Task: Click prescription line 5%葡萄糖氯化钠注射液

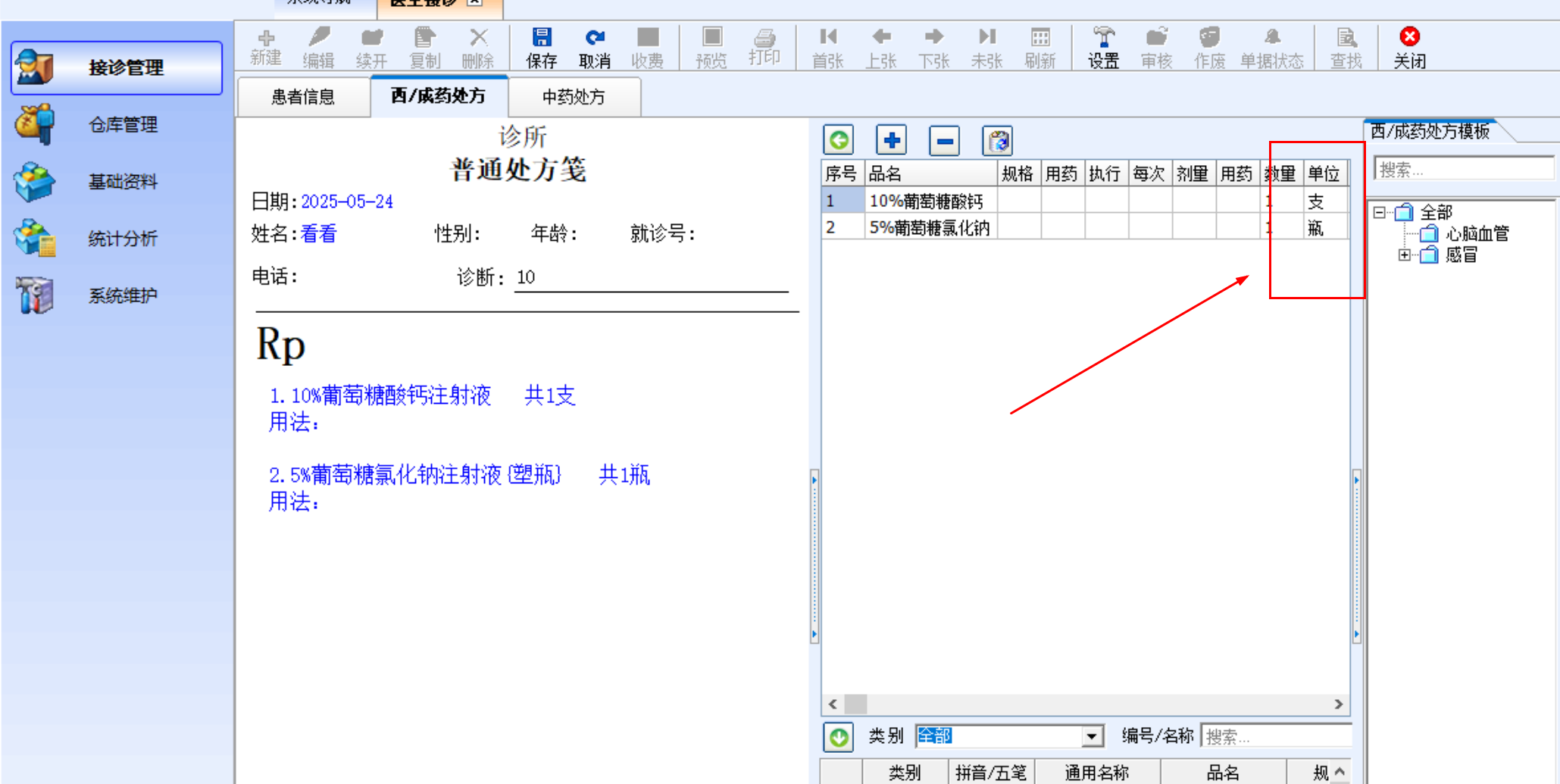Action: click(x=459, y=475)
